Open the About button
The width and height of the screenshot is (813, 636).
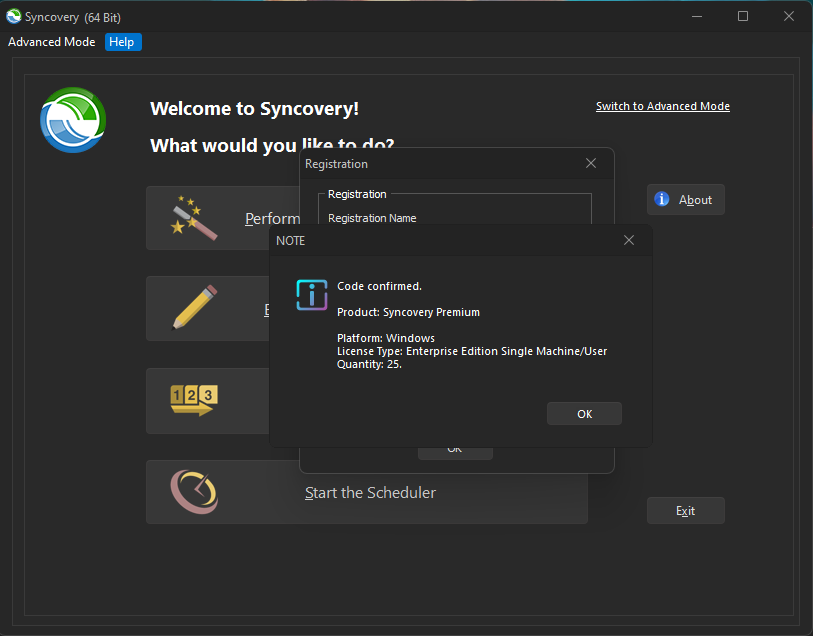point(685,200)
